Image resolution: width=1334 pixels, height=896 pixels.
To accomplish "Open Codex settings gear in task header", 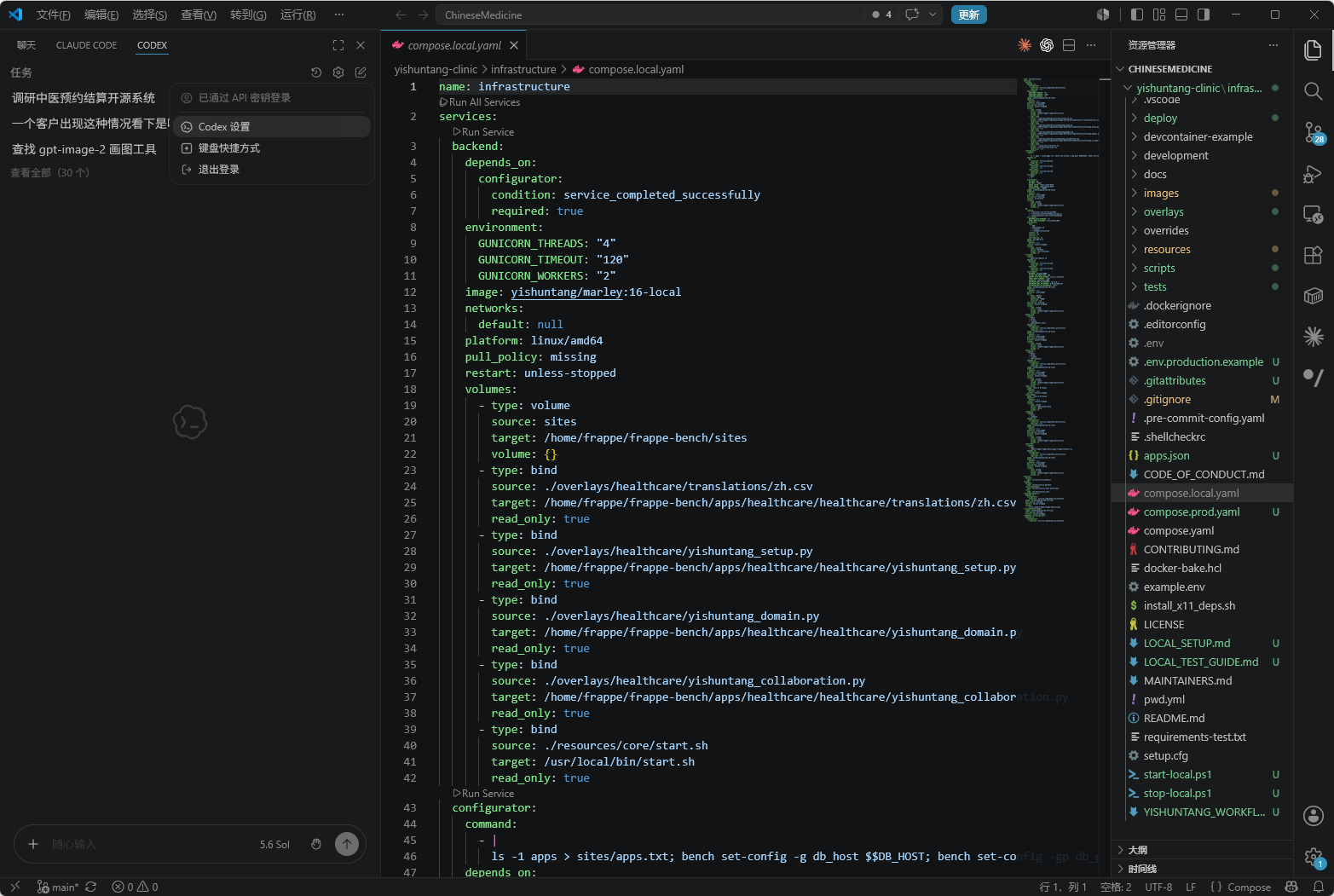I will tap(338, 72).
